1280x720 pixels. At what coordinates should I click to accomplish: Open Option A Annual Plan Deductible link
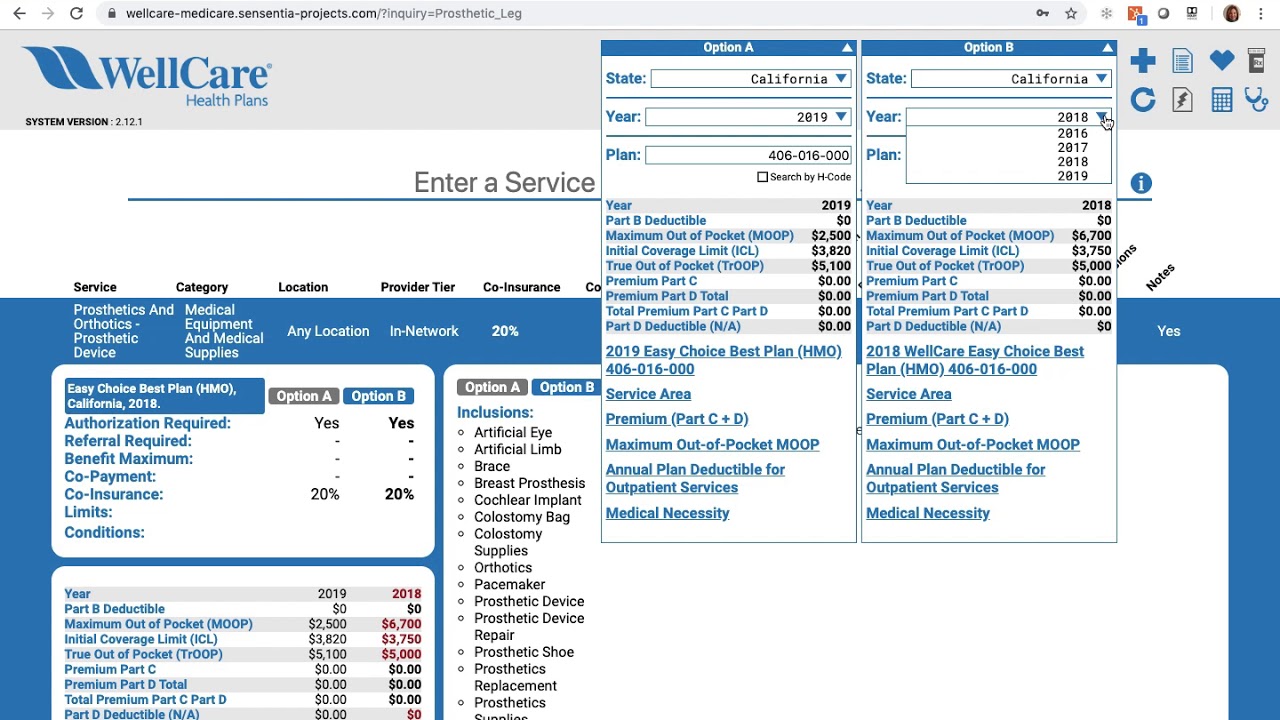(695, 478)
